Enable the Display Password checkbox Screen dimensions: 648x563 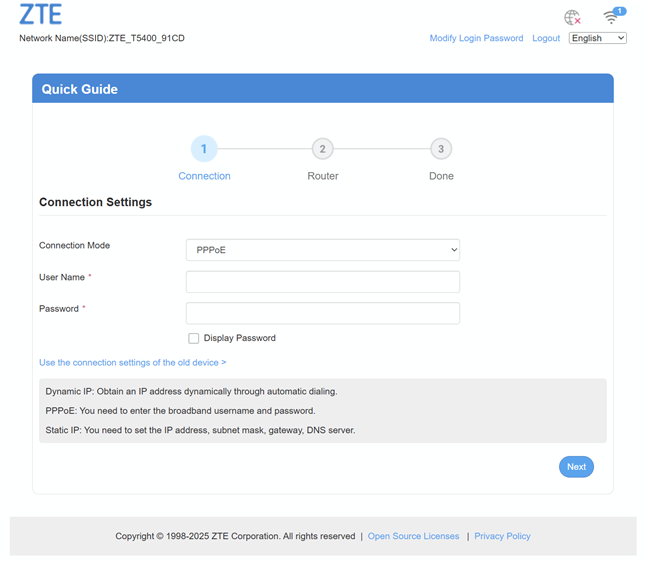(x=194, y=338)
